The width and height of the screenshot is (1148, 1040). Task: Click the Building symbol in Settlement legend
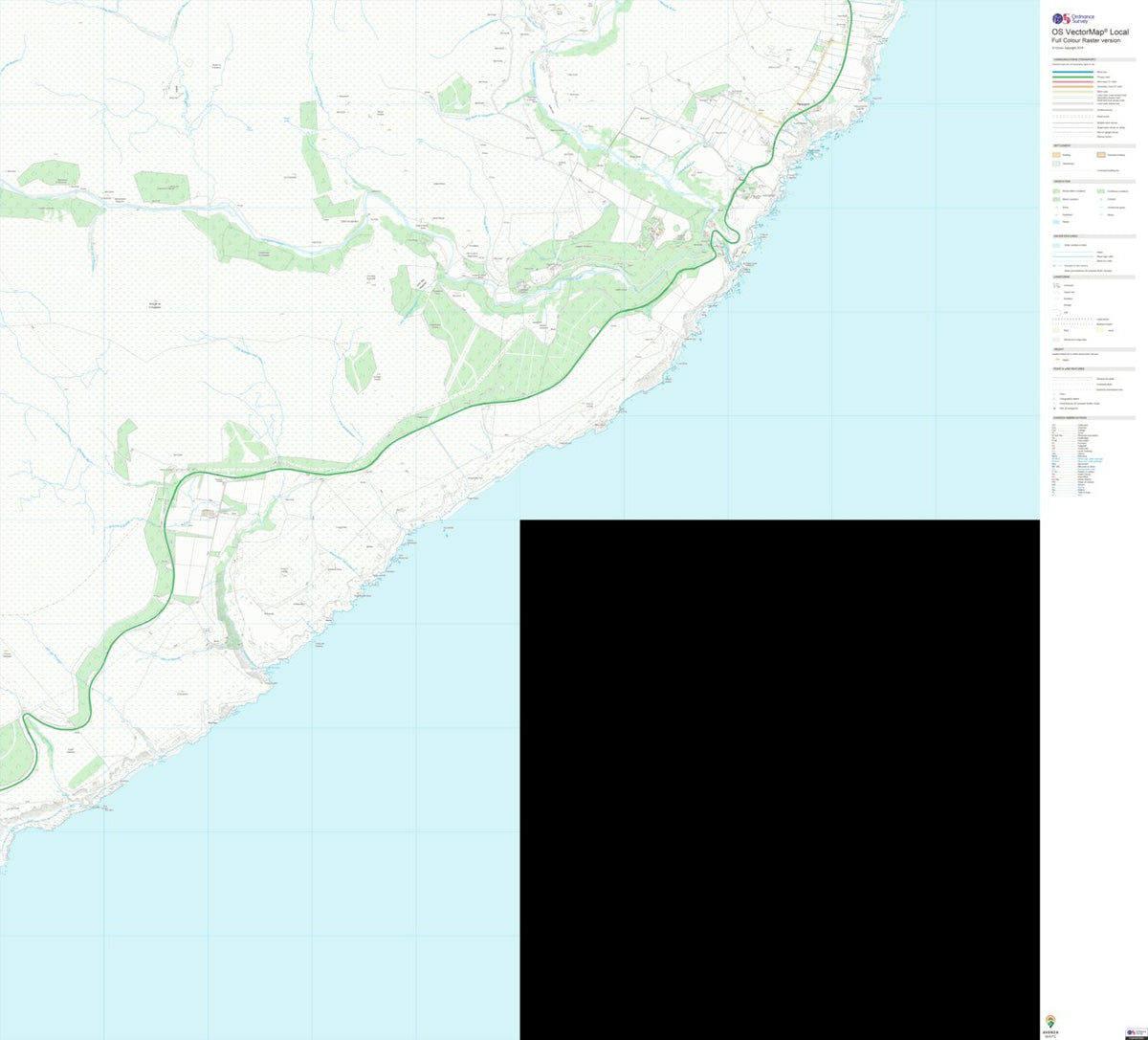tap(1056, 155)
